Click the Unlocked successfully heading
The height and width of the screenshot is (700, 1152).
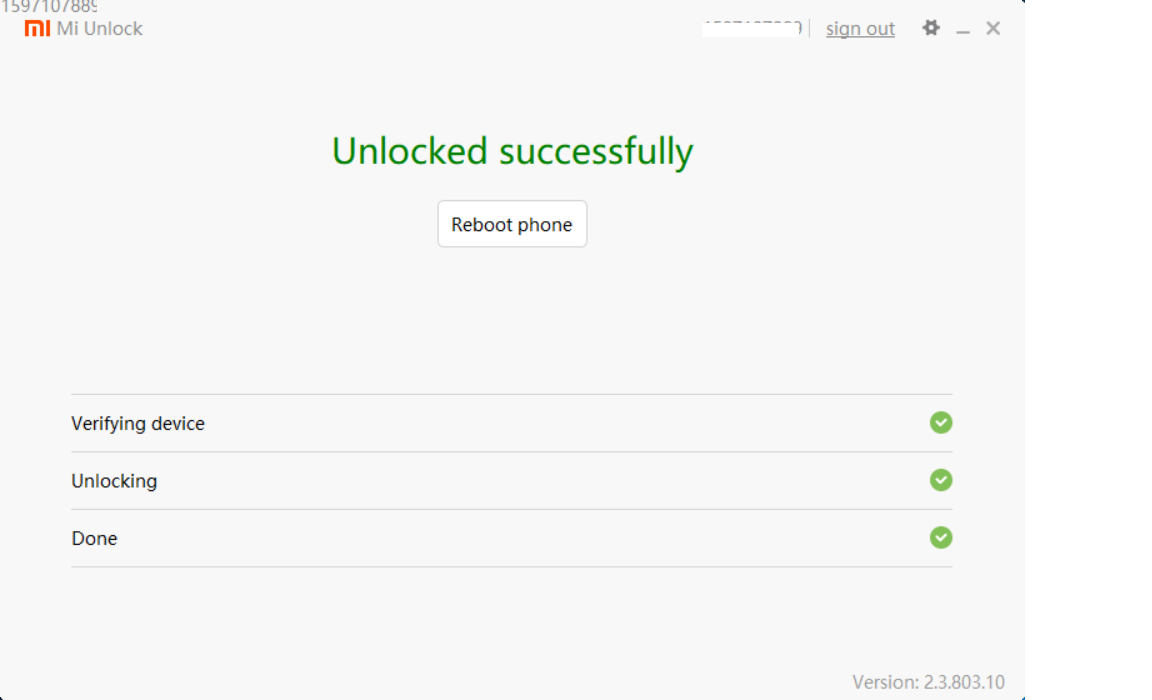(x=512, y=152)
